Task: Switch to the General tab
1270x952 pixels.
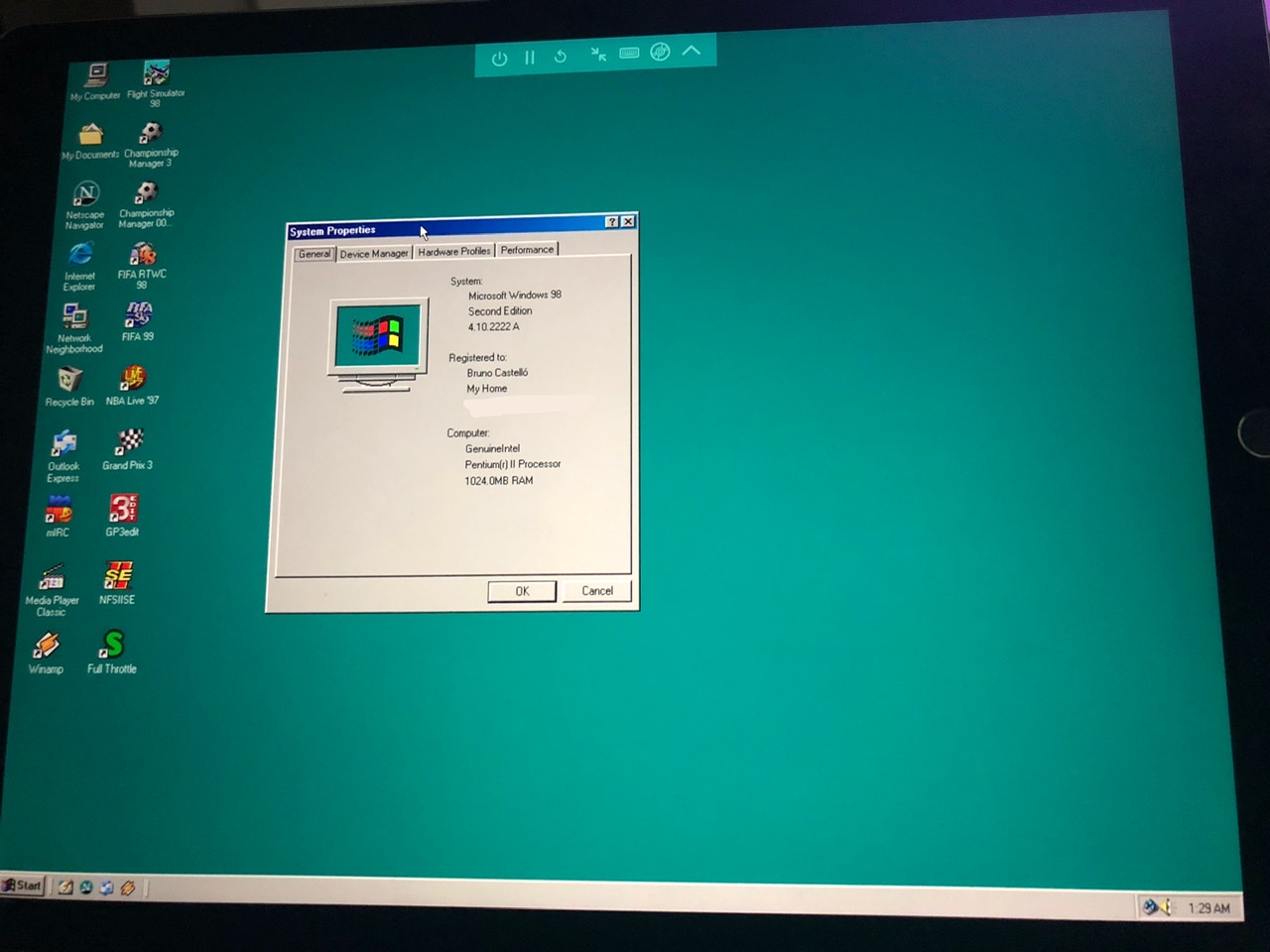Action: click(x=315, y=254)
